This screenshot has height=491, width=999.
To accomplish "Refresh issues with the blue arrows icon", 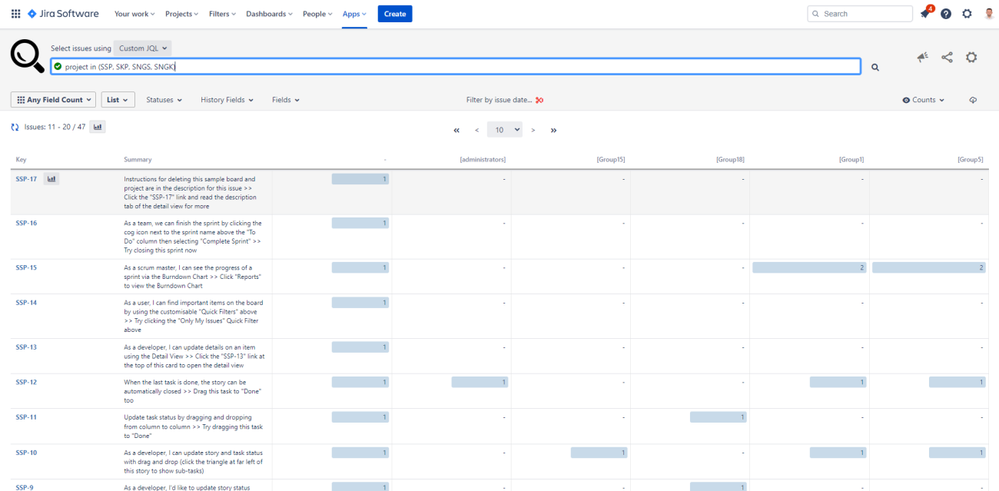I will point(15,127).
